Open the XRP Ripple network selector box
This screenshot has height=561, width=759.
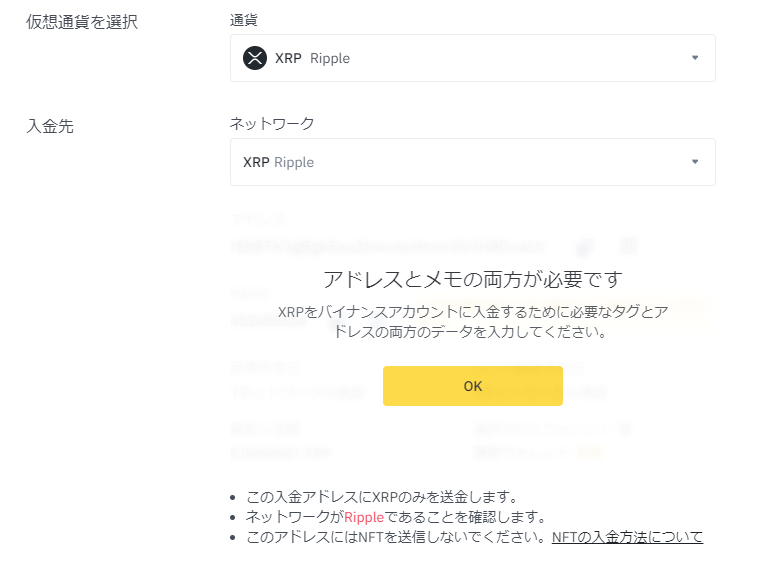click(x=473, y=162)
